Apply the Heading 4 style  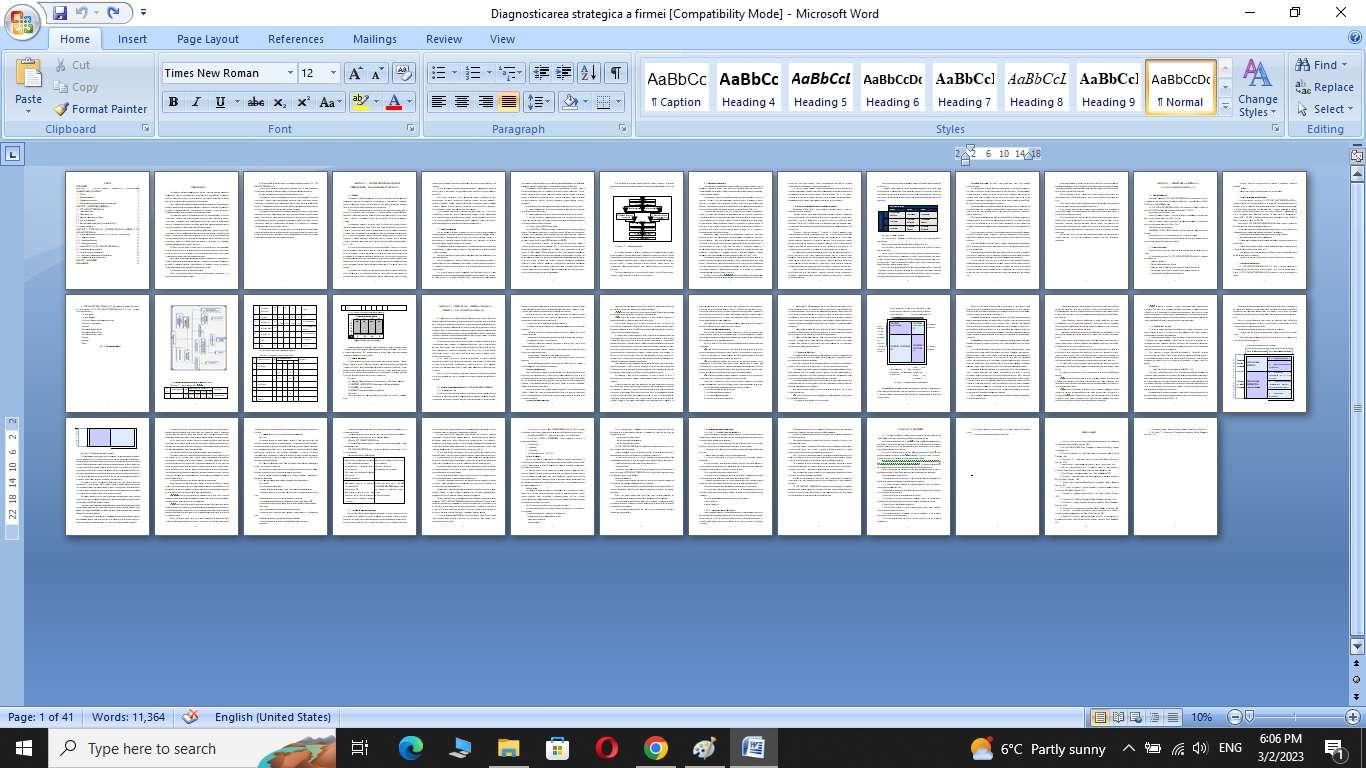[749, 89]
